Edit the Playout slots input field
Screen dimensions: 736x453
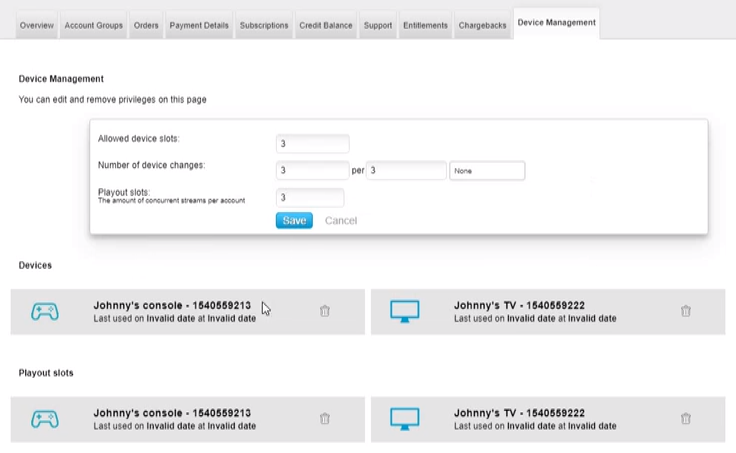click(310, 198)
